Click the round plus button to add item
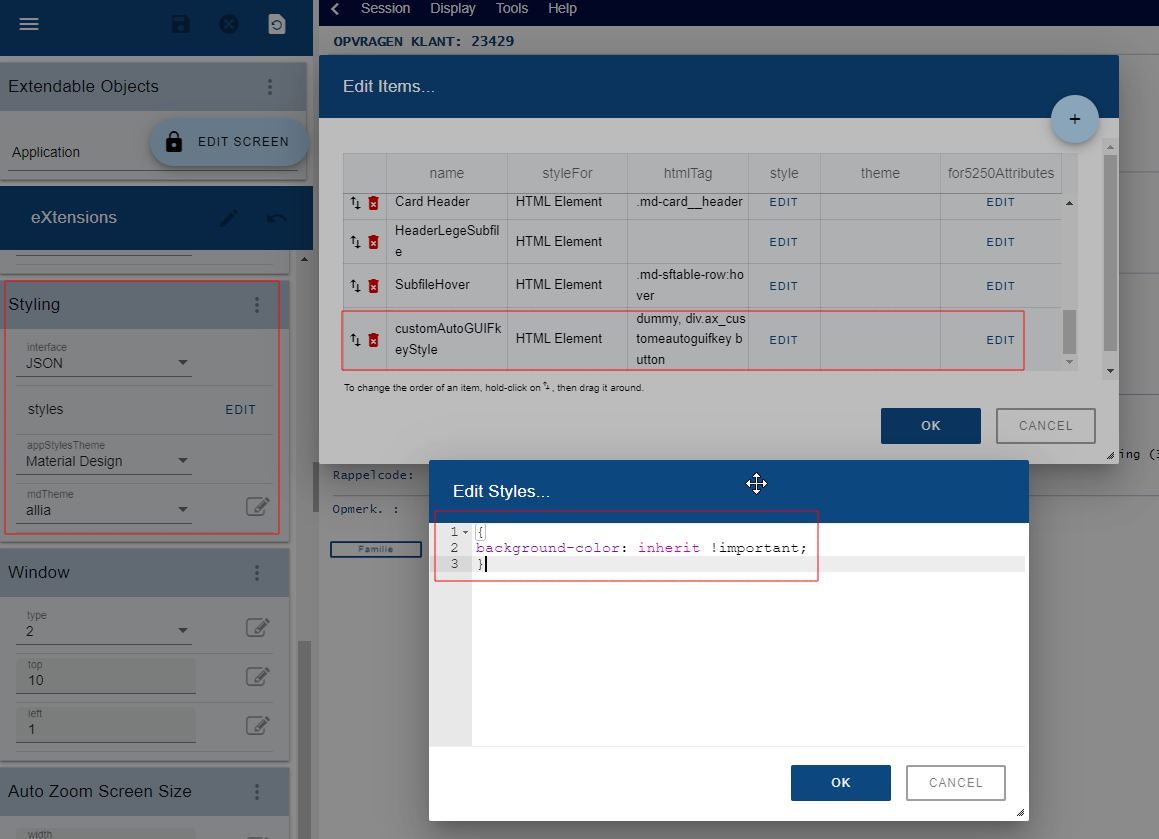The height and width of the screenshot is (839, 1159). point(1074,119)
